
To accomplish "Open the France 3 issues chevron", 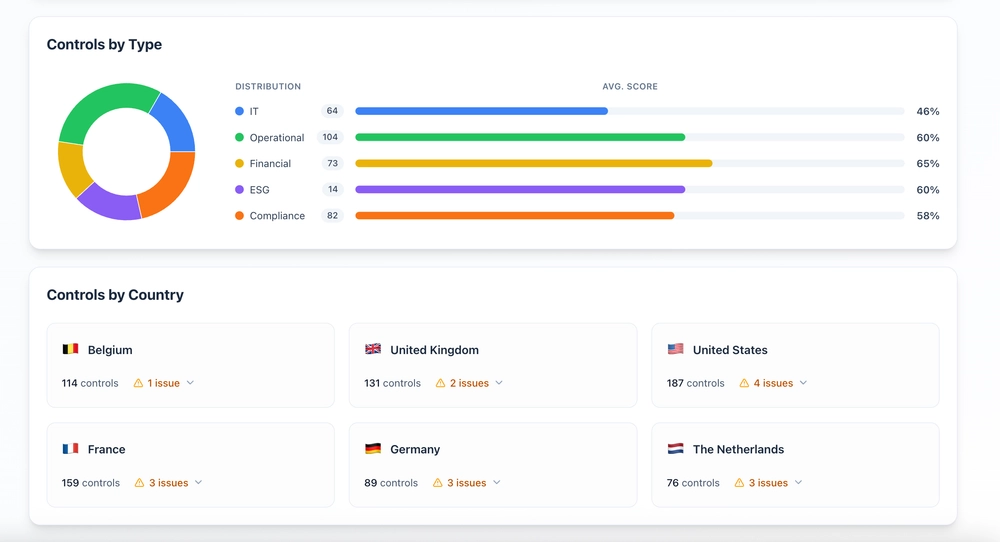I will [198, 483].
